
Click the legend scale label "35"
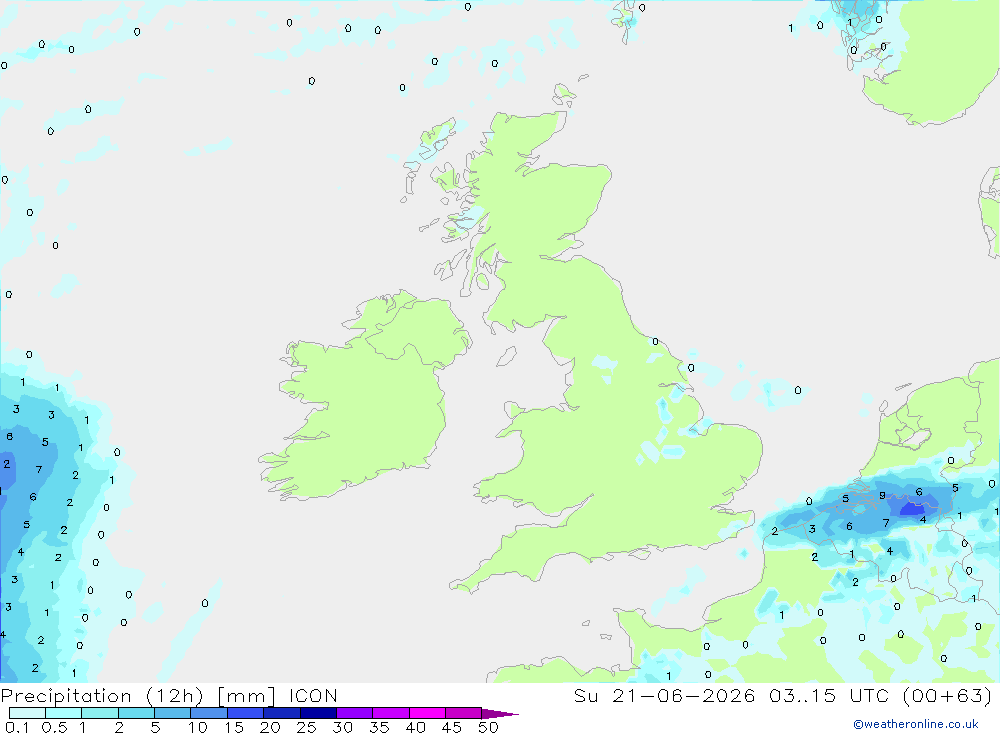[379, 727]
